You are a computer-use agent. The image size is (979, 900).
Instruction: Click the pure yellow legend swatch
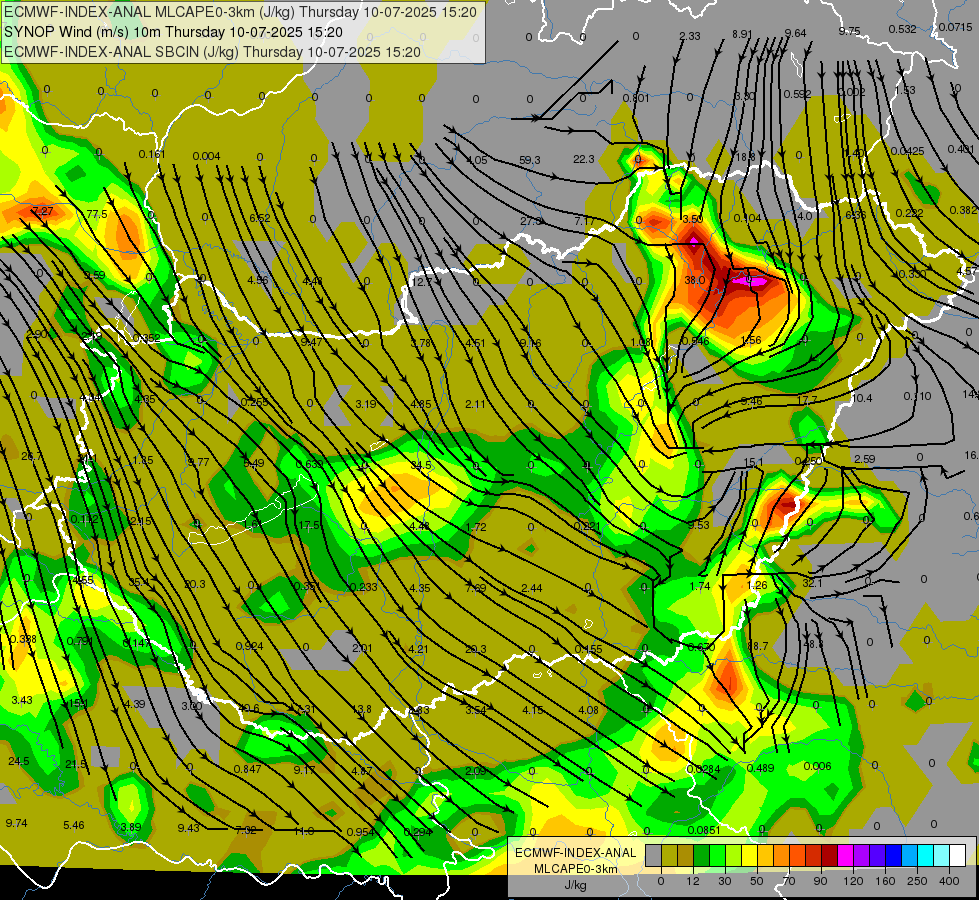(749, 856)
